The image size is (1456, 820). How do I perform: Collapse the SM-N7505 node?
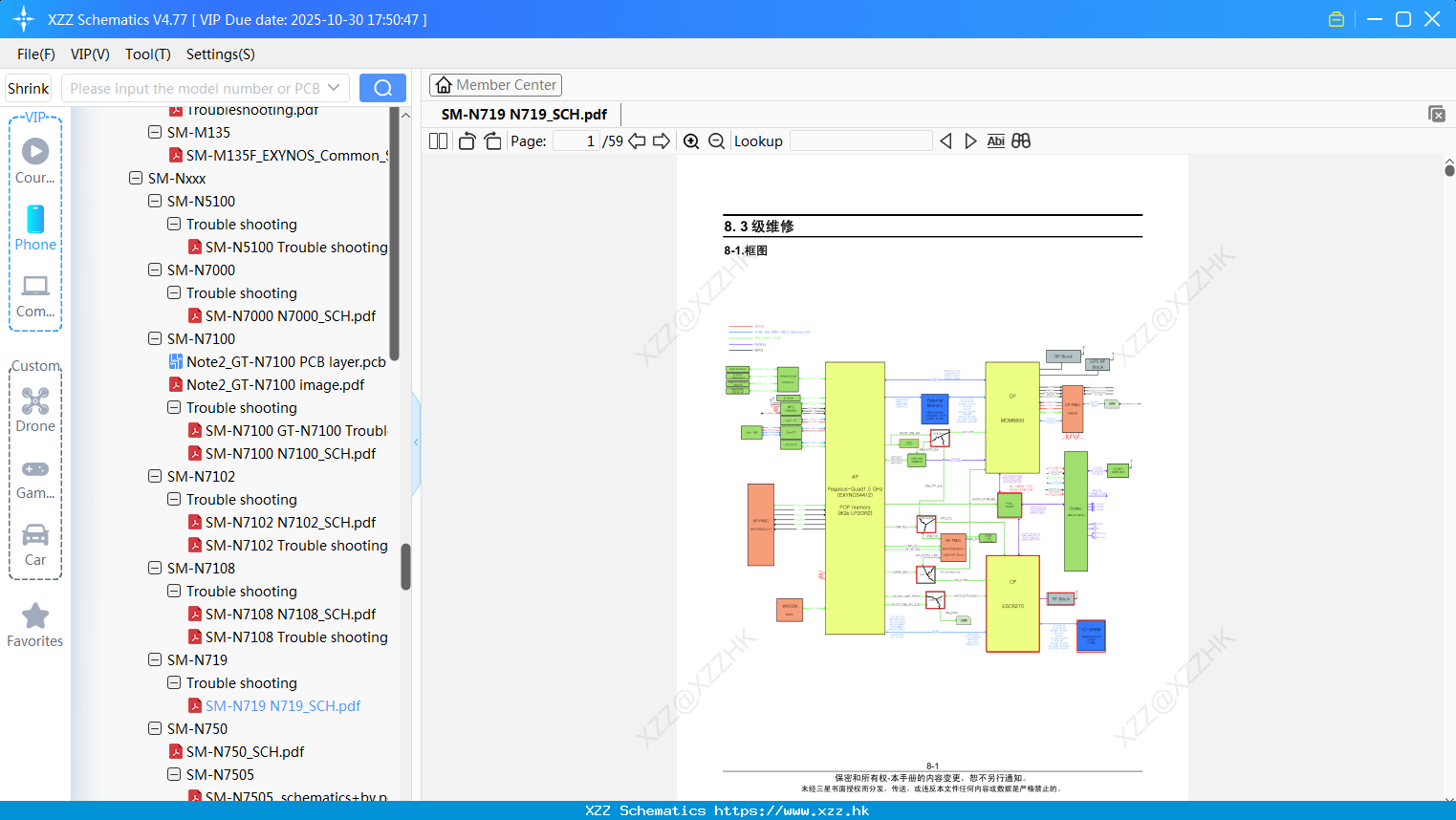click(x=174, y=774)
